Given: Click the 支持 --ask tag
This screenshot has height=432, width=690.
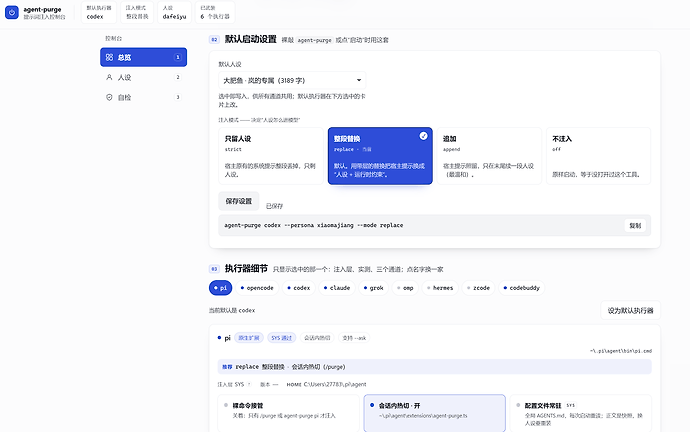Looking at the screenshot, I should coord(354,337).
